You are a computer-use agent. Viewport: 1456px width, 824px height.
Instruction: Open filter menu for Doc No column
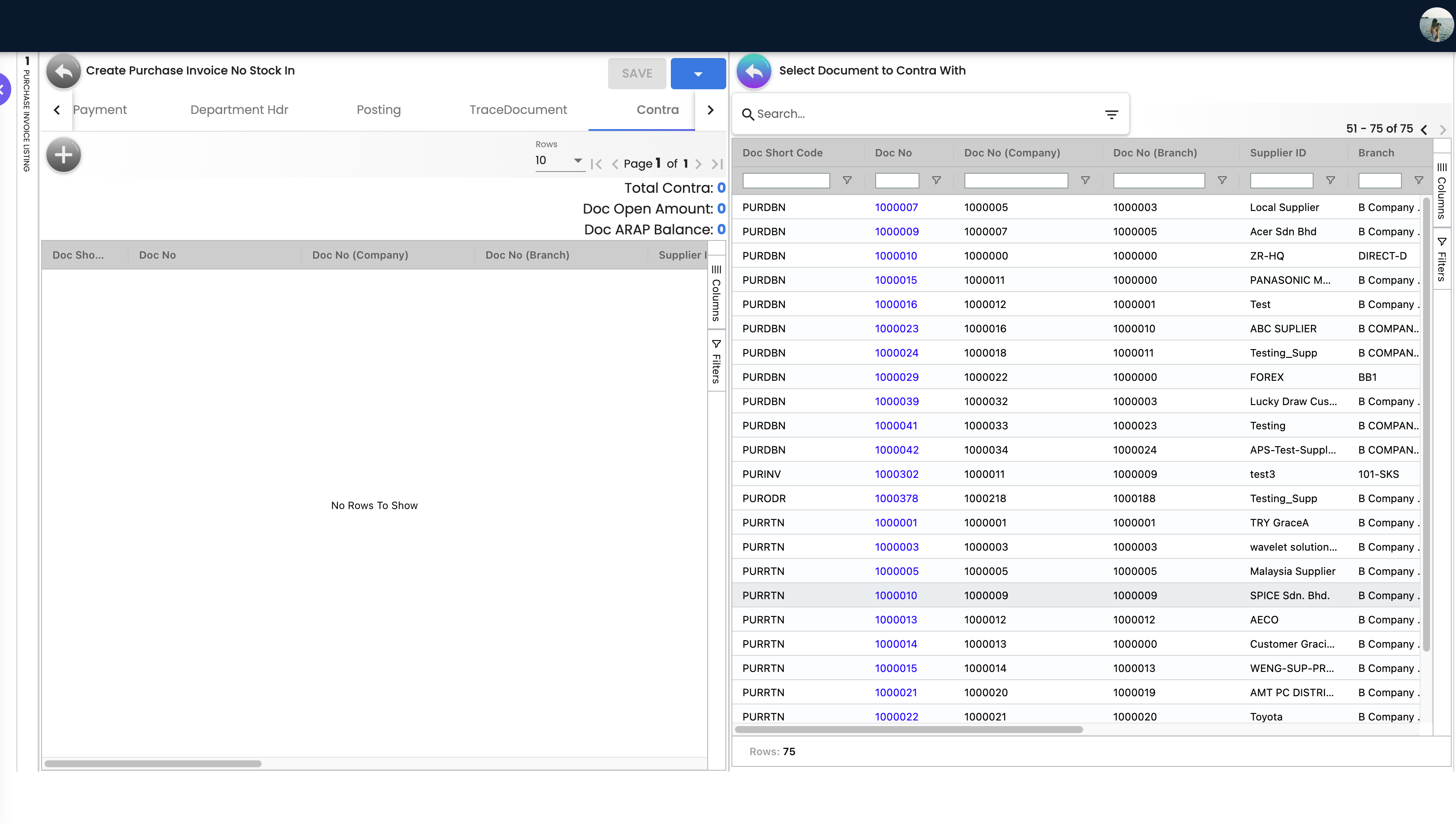(936, 180)
